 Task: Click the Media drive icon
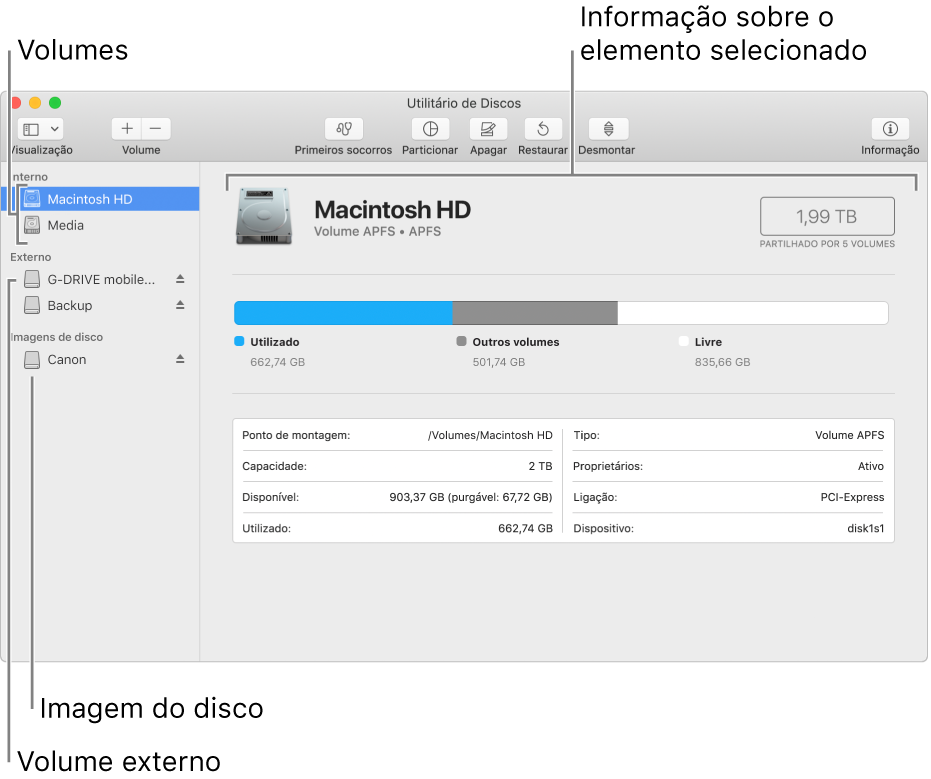32,225
